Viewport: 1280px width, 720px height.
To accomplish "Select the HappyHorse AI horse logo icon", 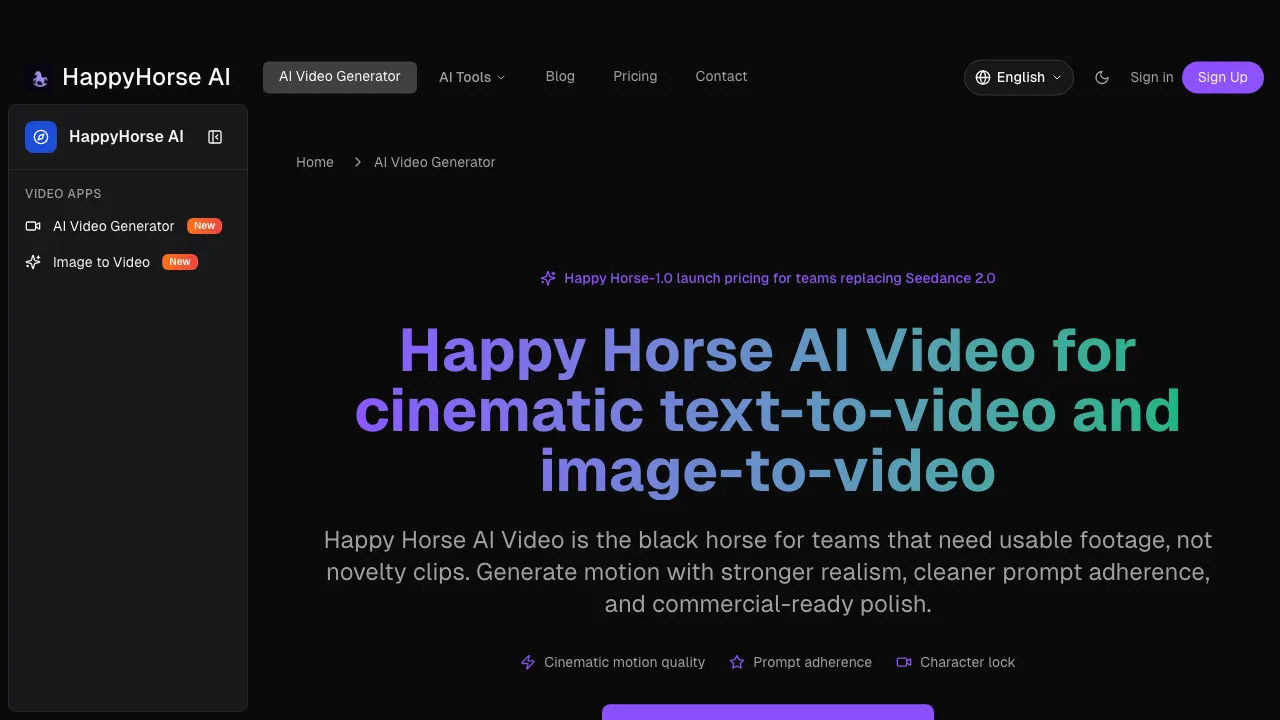I will (x=39, y=77).
